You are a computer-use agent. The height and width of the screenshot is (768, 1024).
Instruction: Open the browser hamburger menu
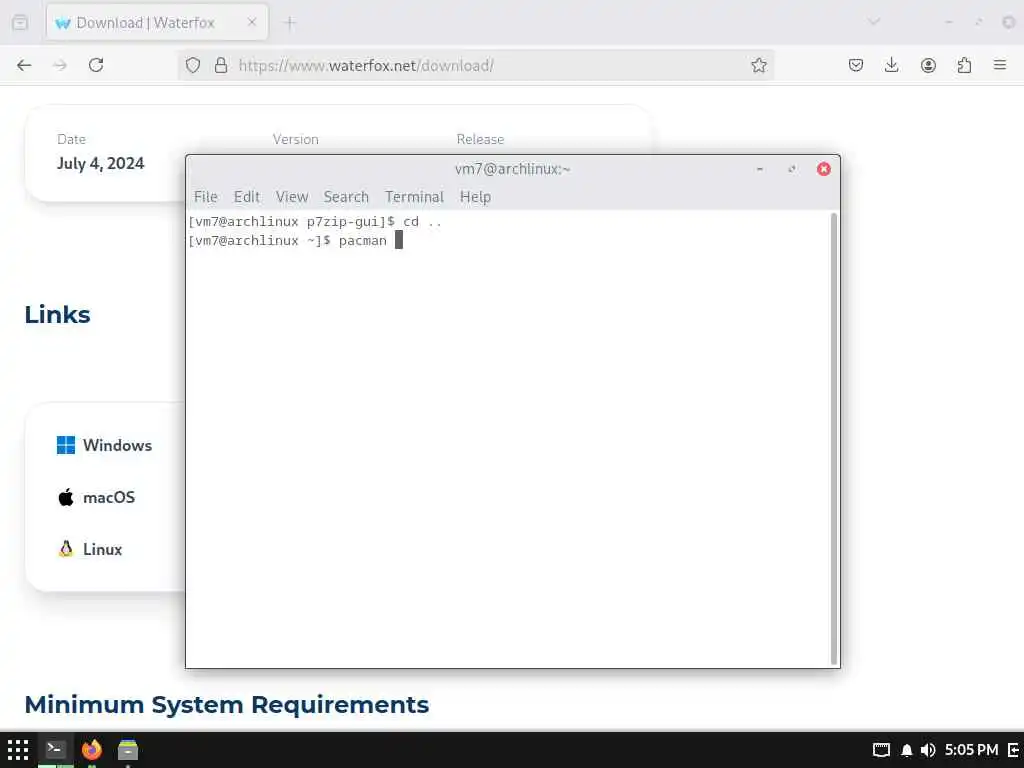click(1000, 65)
